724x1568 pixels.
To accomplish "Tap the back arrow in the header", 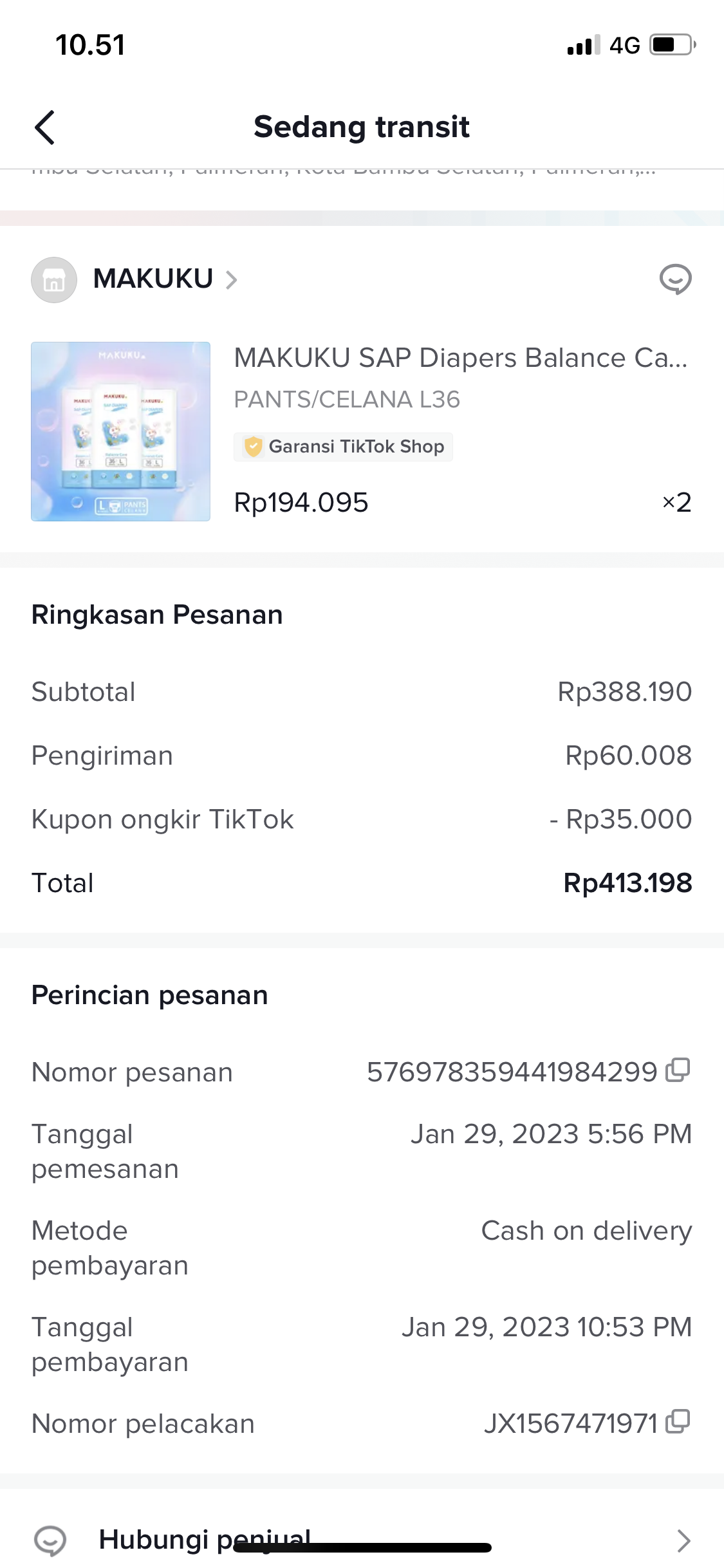I will [x=44, y=127].
